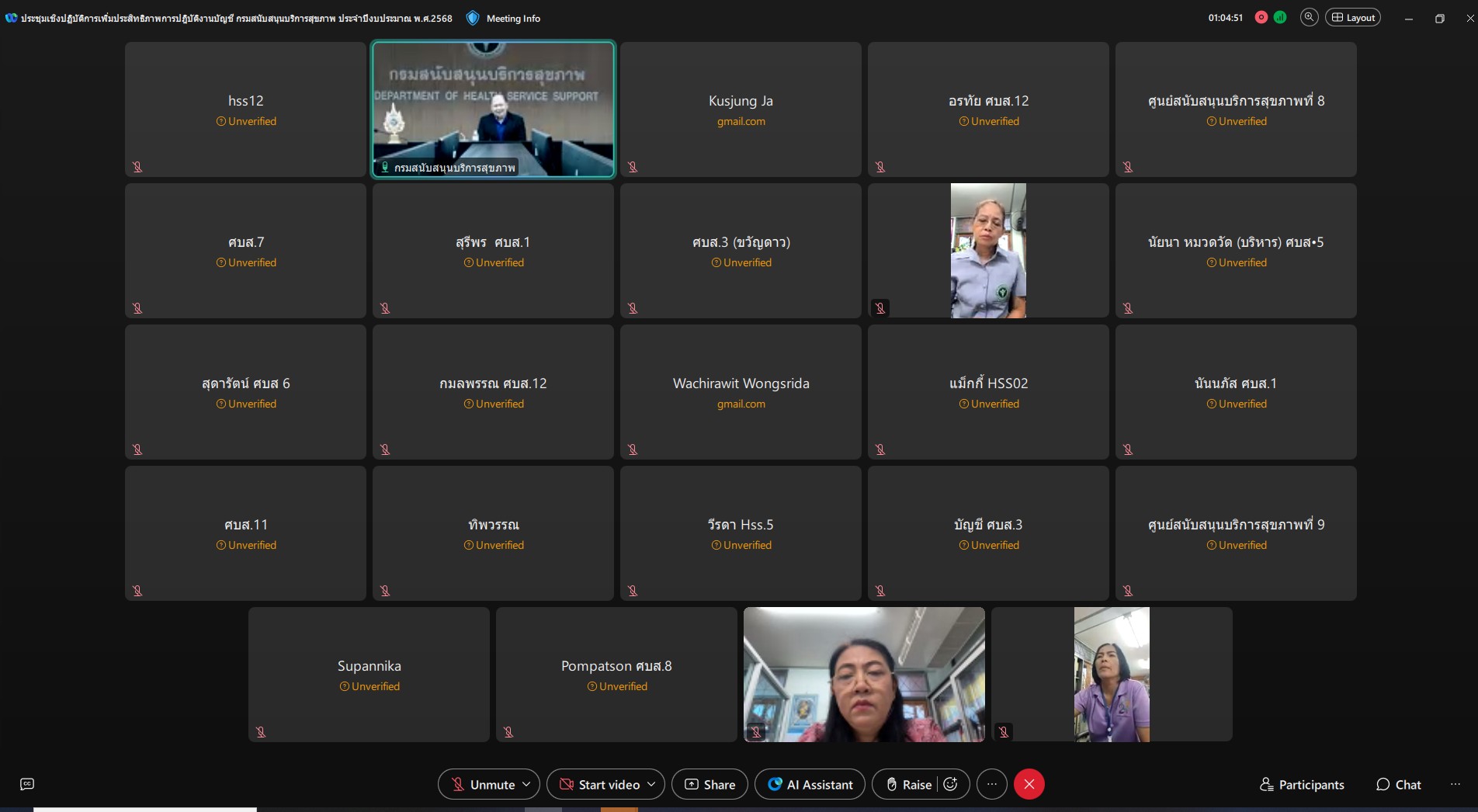
Task: Open the Participants panel
Action: [1302, 784]
